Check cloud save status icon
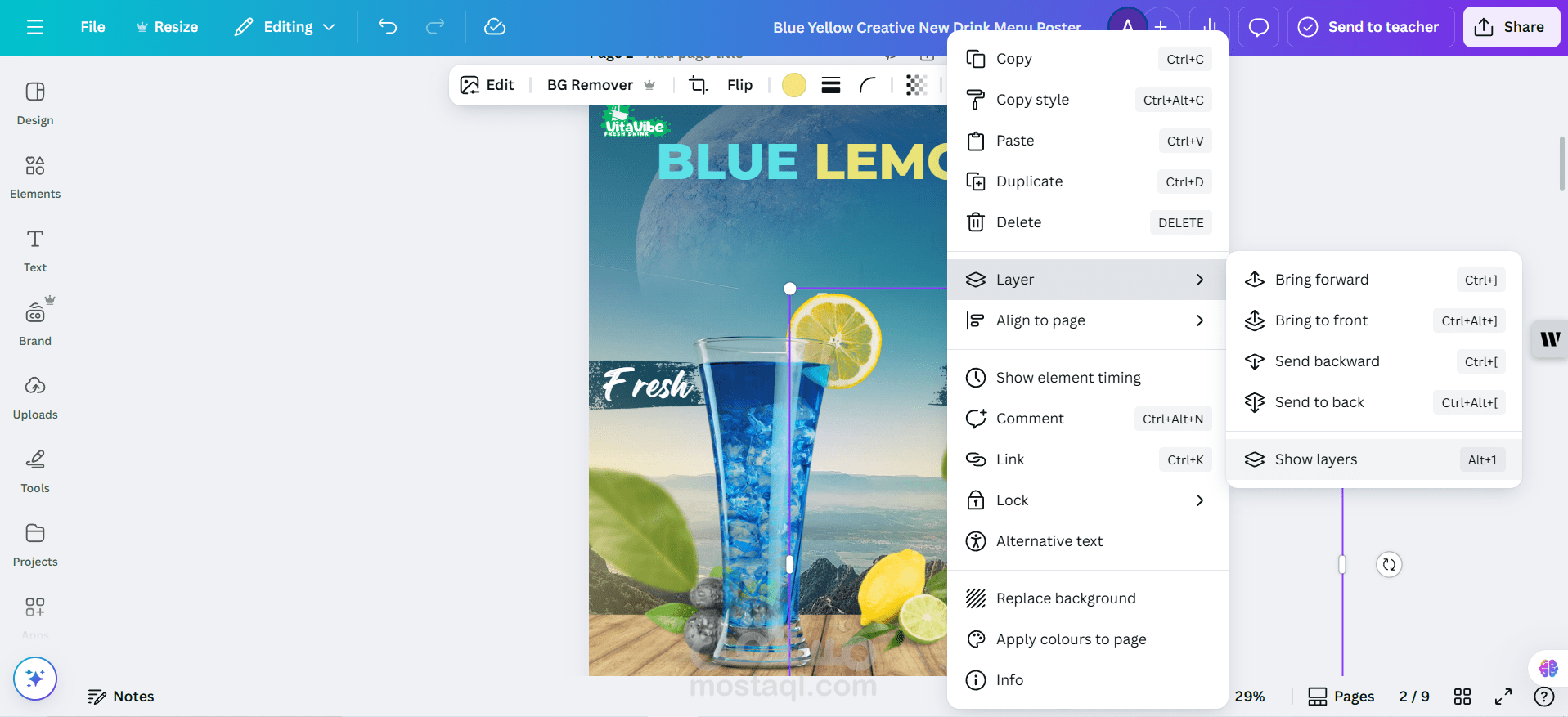This screenshot has width=1568, height=717. (x=495, y=27)
